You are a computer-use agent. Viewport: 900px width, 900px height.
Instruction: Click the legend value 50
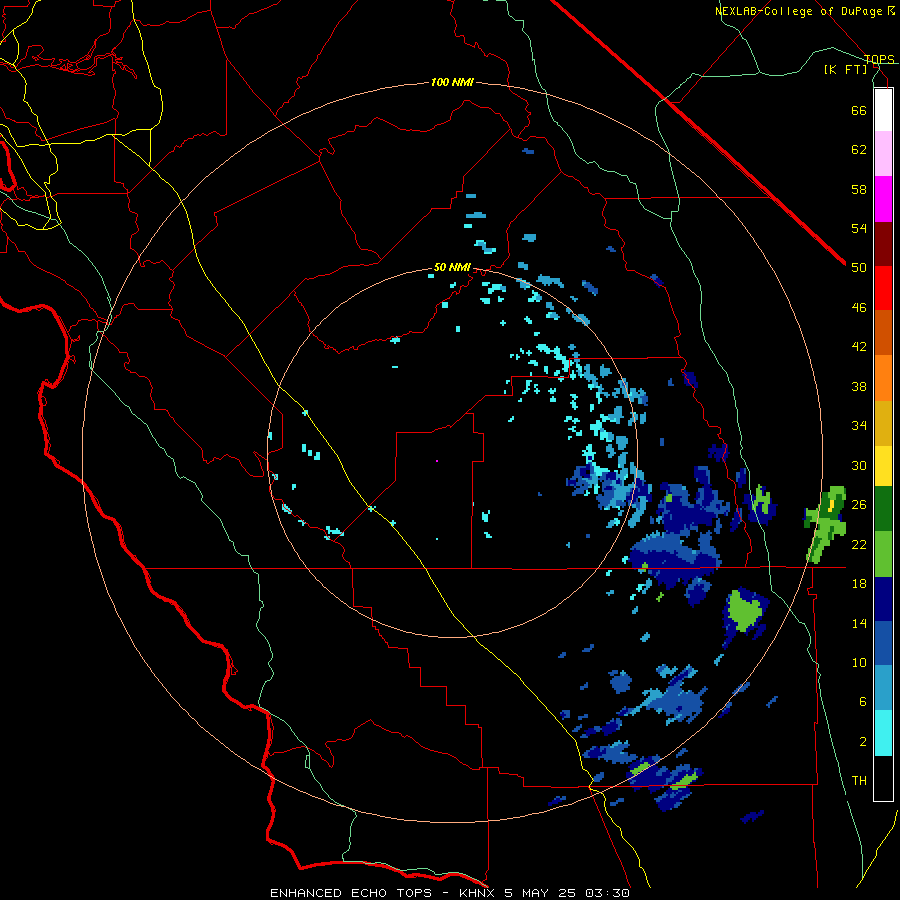click(859, 267)
